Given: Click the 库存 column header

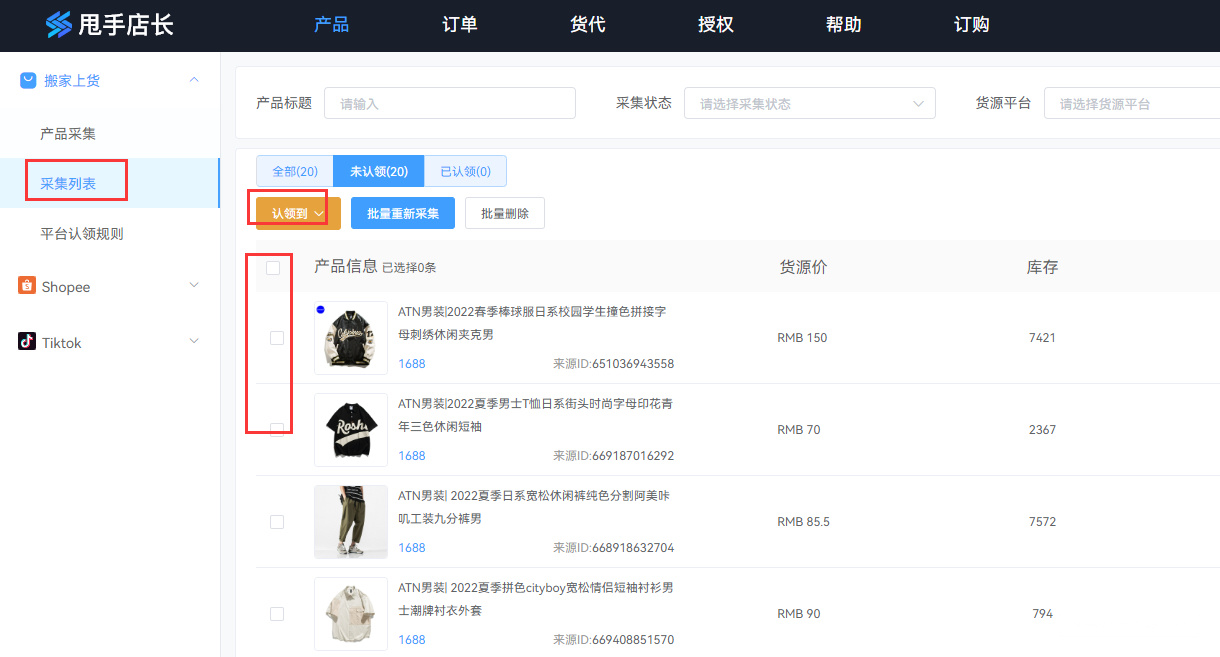Looking at the screenshot, I should click(1042, 267).
